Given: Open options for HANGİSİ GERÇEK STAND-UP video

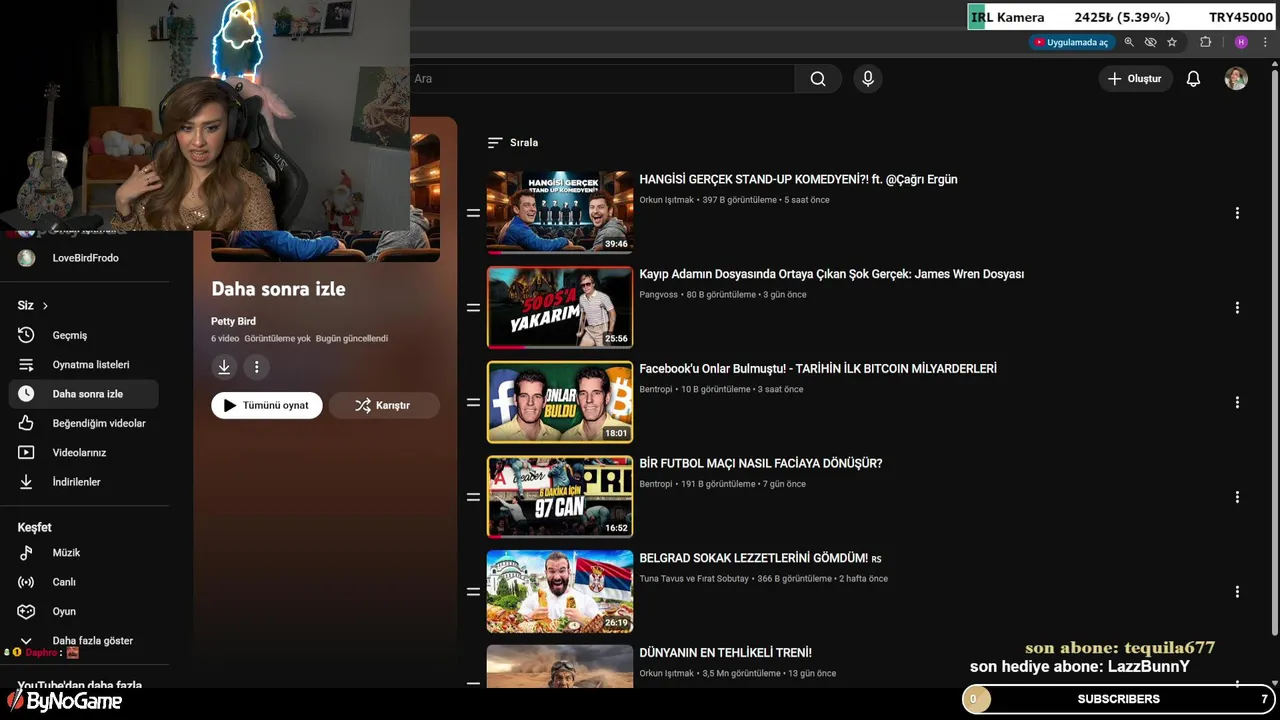Looking at the screenshot, I should [x=1237, y=213].
